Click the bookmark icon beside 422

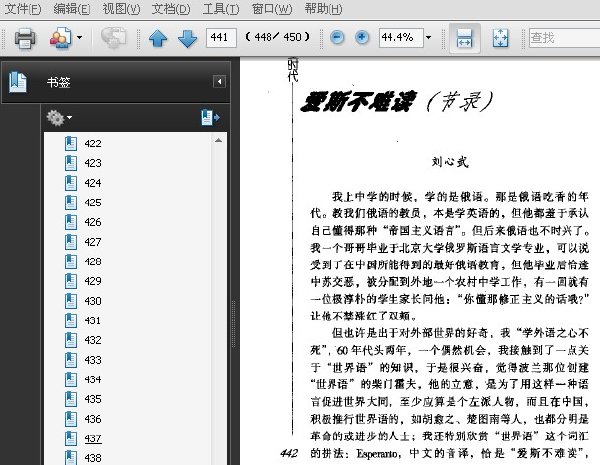point(71,144)
